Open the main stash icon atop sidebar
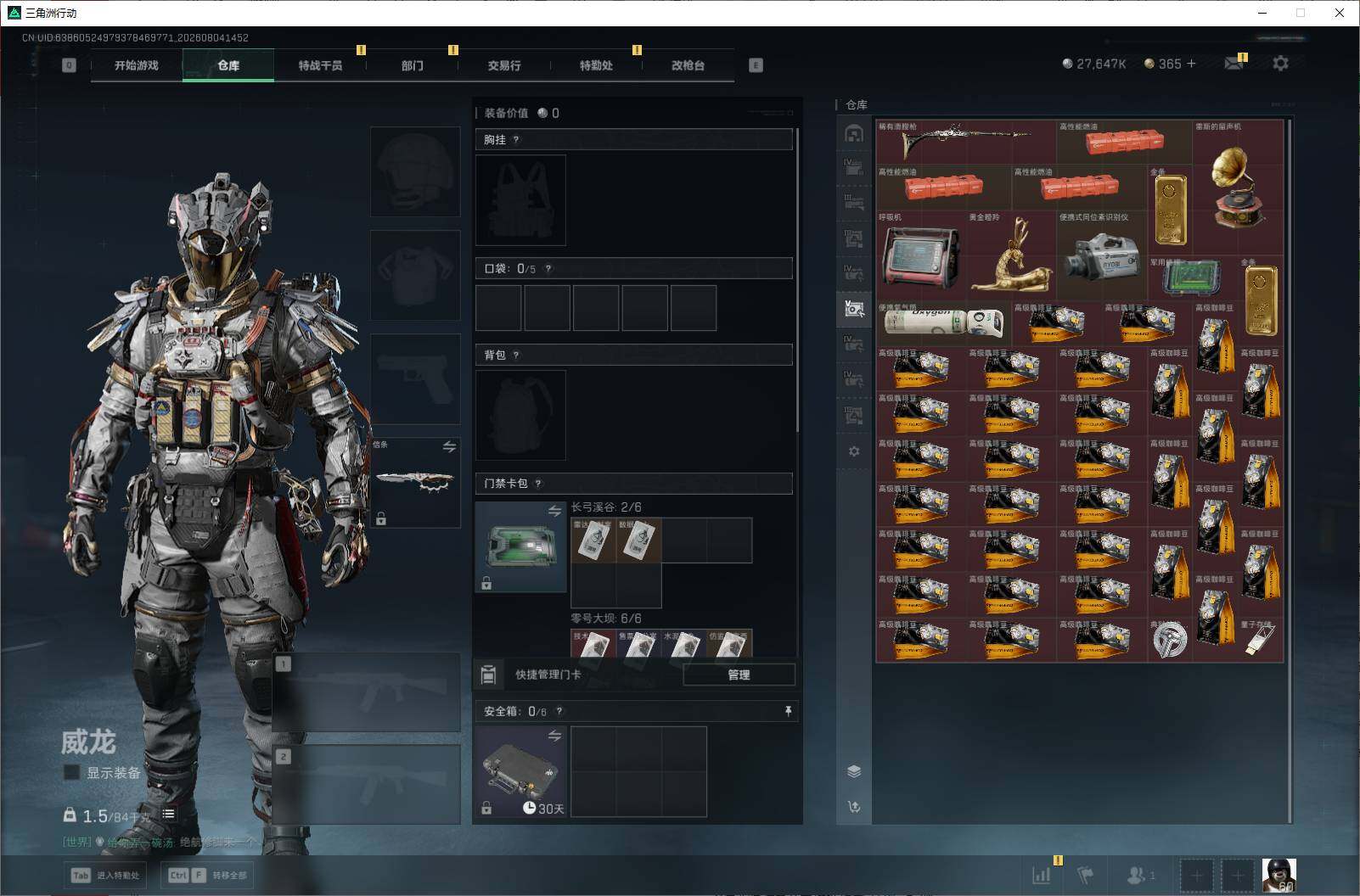1360x896 pixels. point(854,134)
